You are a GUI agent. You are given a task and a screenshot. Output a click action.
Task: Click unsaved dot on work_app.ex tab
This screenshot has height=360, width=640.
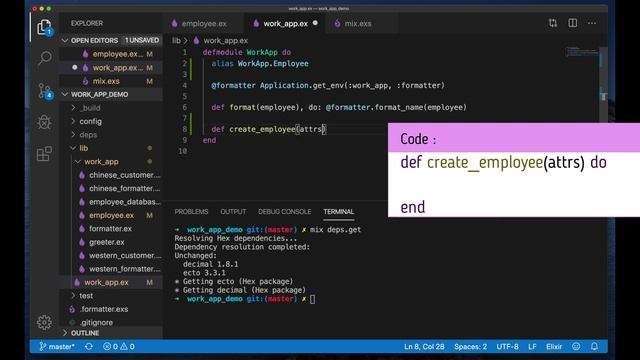click(x=315, y=23)
